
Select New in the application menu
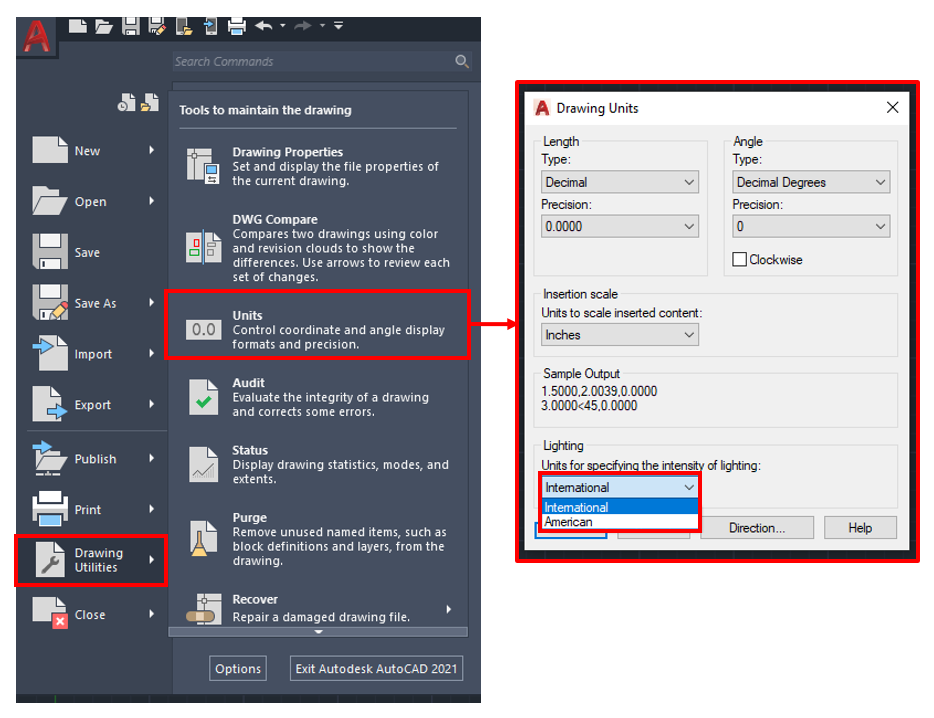[x=94, y=151]
